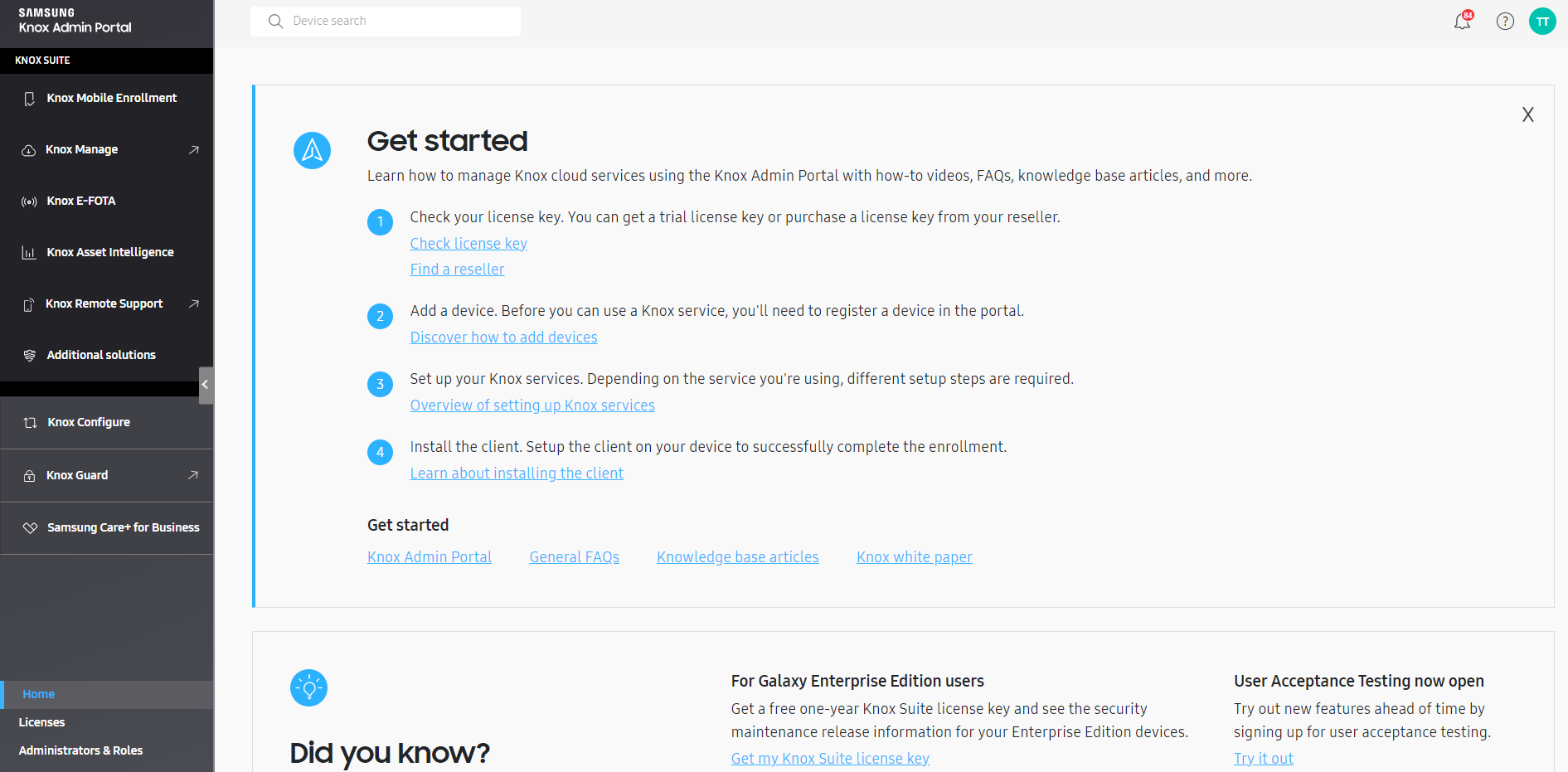Open Overview of setting up Knox services
Image resolution: width=1568 pixels, height=772 pixels.
tap(532, 405)
